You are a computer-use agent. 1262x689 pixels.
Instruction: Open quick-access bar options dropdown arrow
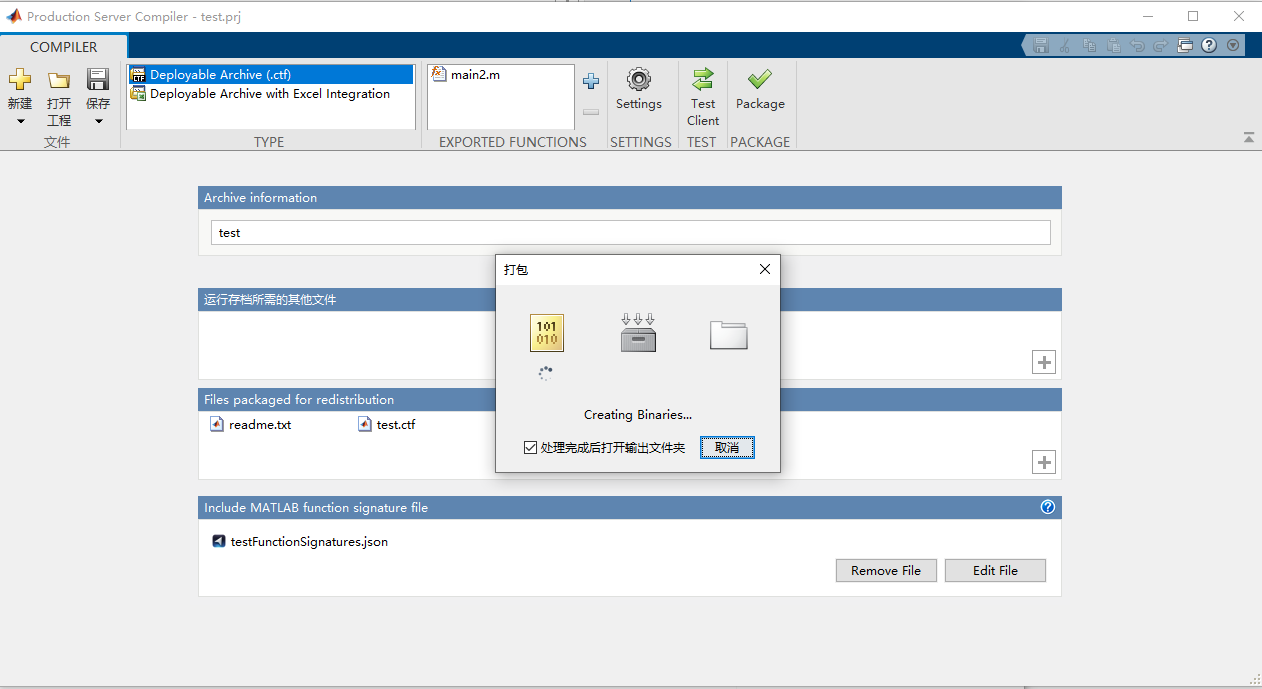pyautogui.click(x=1233, y=45)
